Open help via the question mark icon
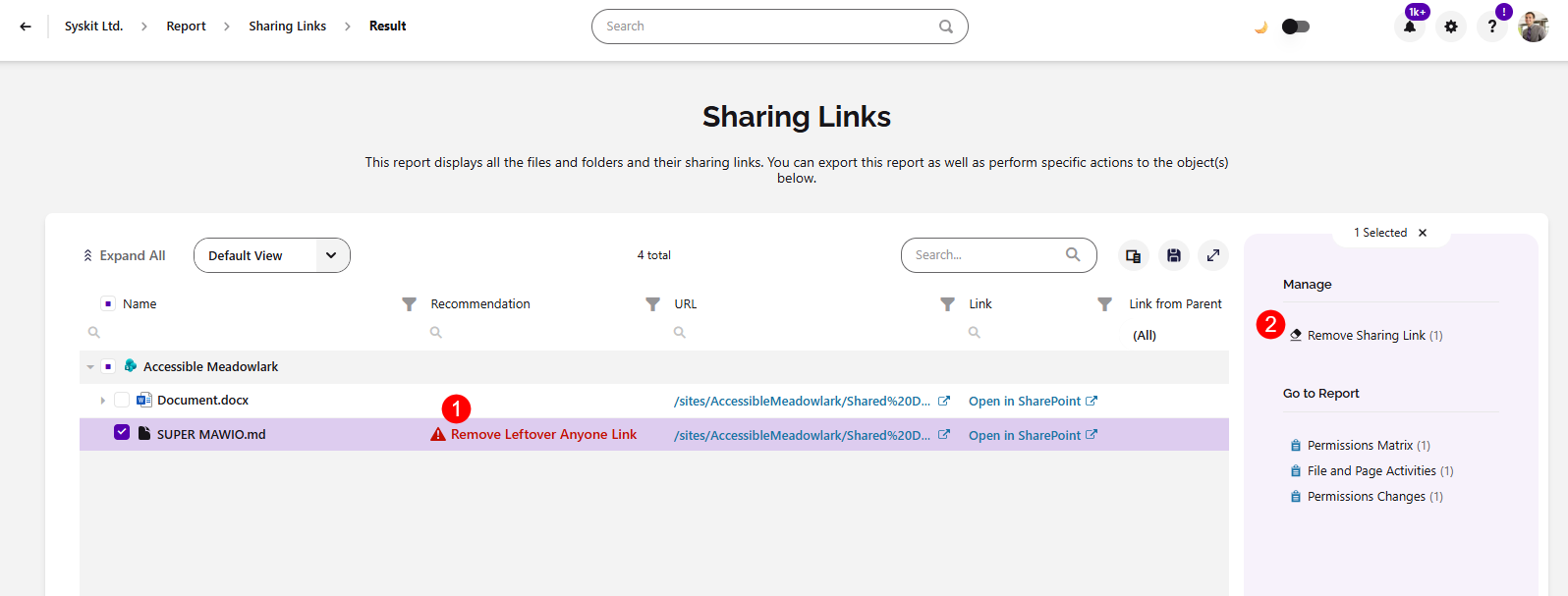This screenshot has width=1568, height=596. pos(1491,27)
